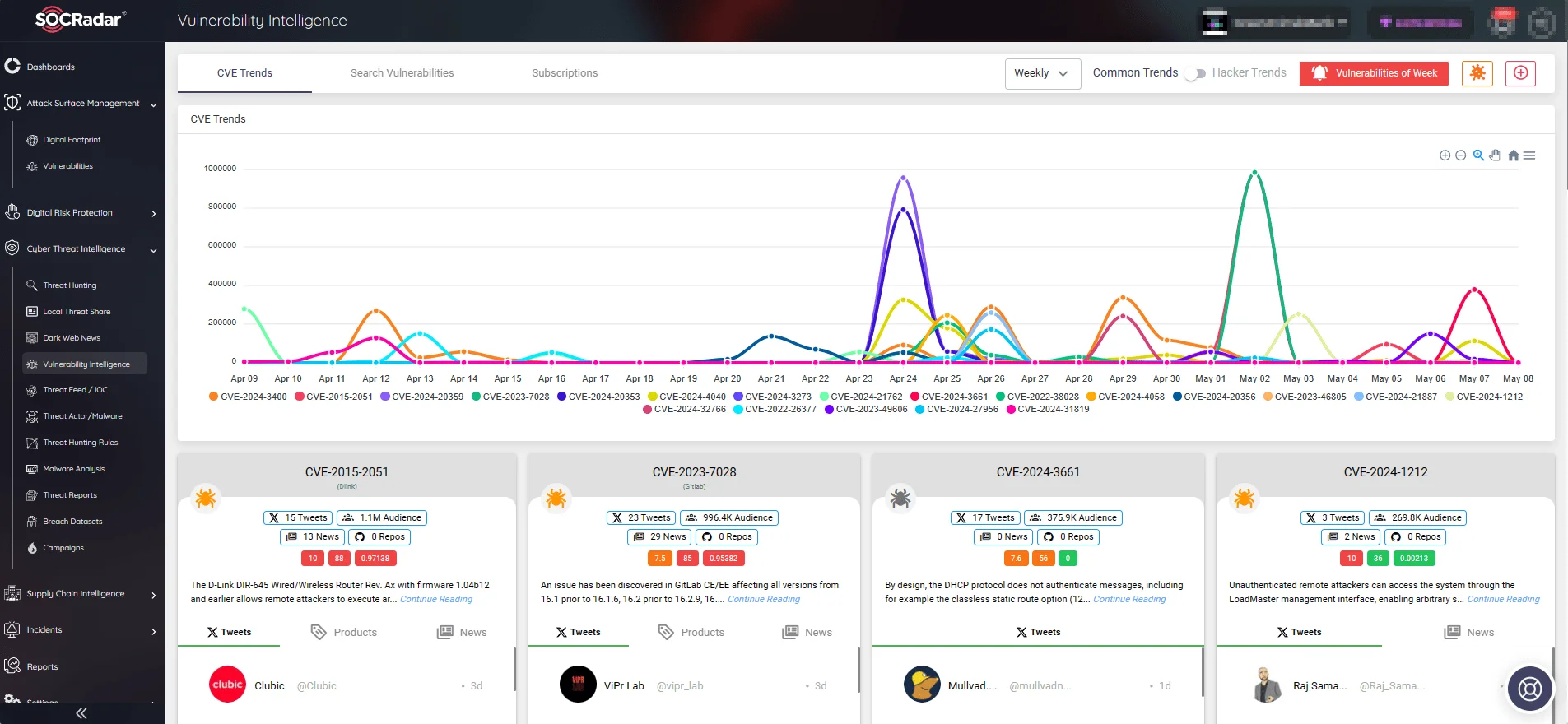Click the SOCRadar logo
Viewport: 1568px width, 724px height.
click(x=80, y=19)
